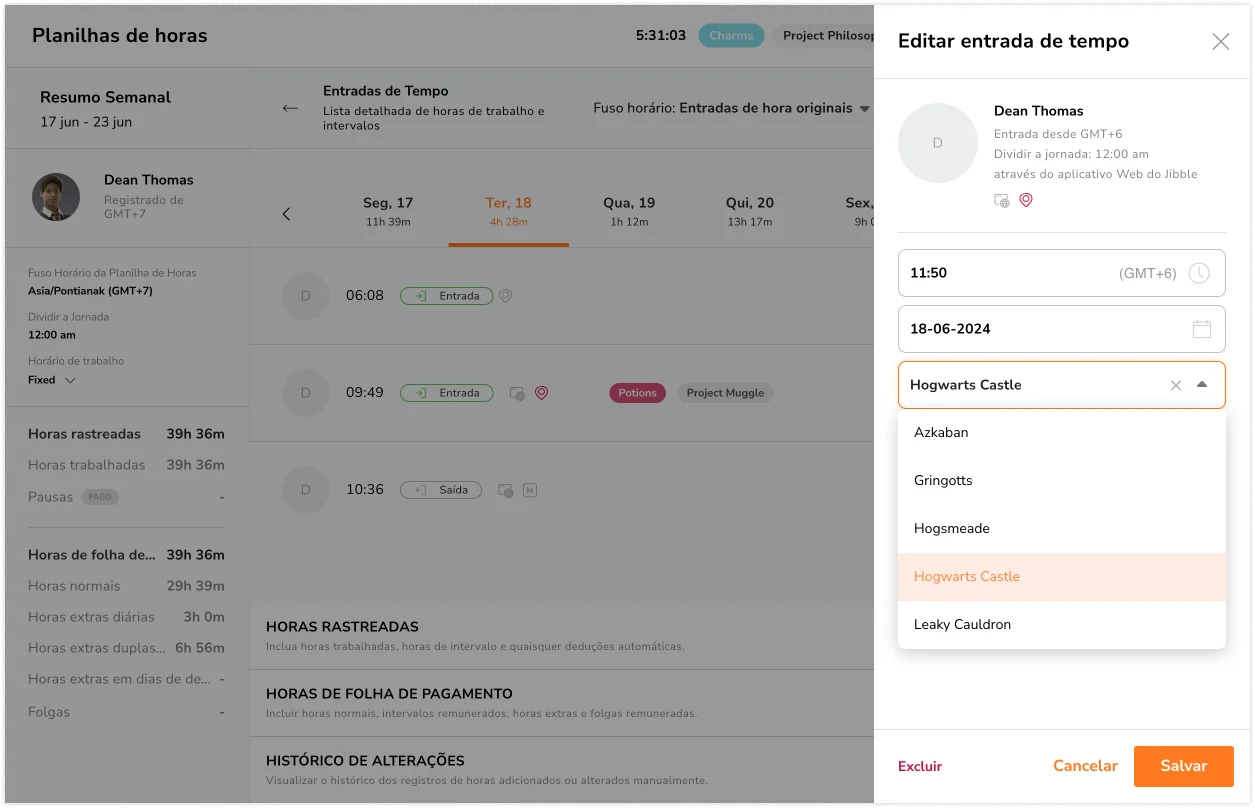The height and width of the screenshot is (808, 1255).
Task: Click the M manual icon on the 10:36 entry
Action: point(530,490)
